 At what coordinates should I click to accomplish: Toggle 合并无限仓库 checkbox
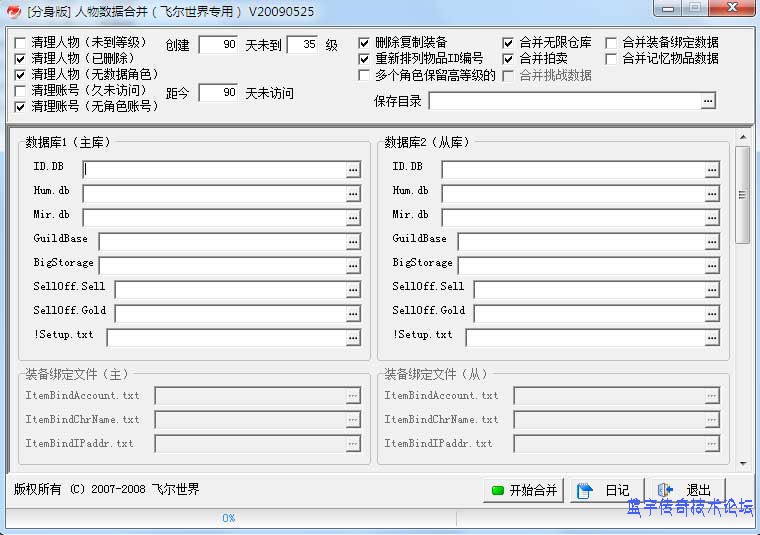509,43
